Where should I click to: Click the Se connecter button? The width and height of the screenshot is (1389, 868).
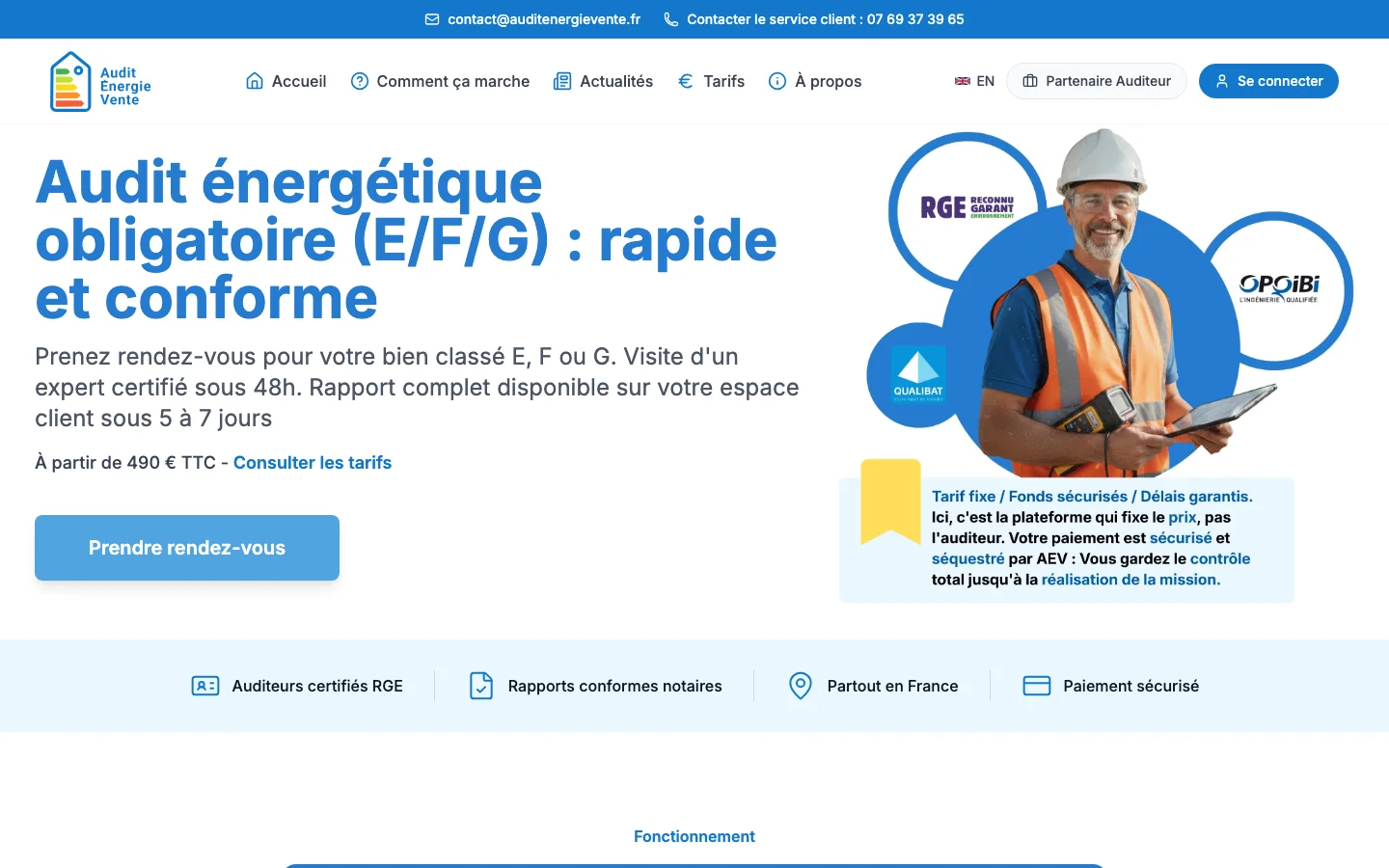click(1268, 81)
